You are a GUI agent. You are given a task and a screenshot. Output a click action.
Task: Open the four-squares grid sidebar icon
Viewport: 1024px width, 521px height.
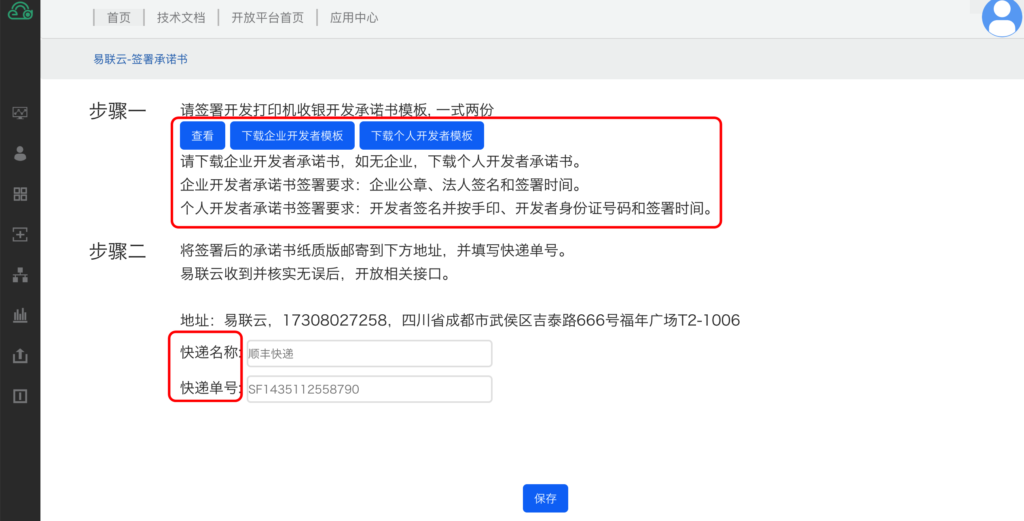click(x=20, y=194)
